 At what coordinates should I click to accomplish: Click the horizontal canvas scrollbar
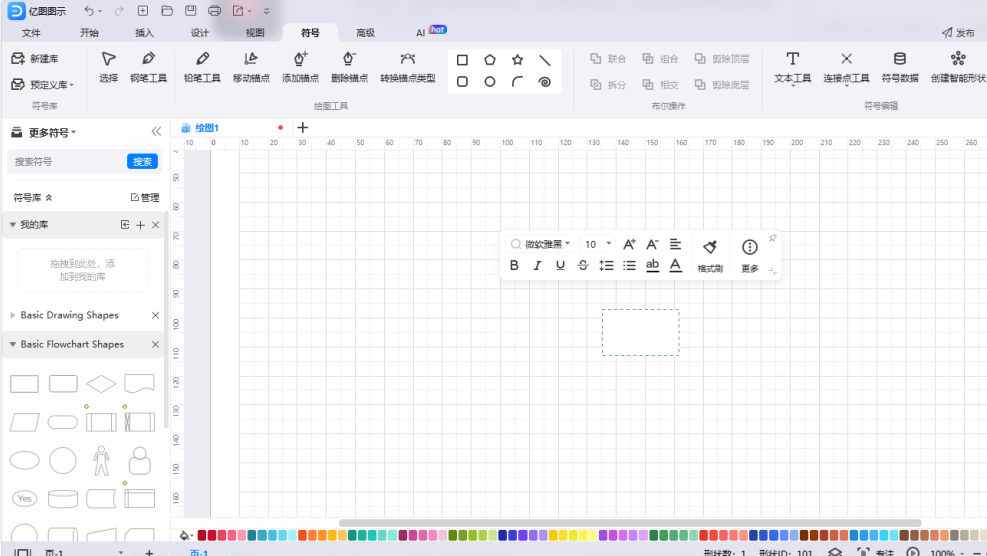pyautogui.click(x=630, y=523)
